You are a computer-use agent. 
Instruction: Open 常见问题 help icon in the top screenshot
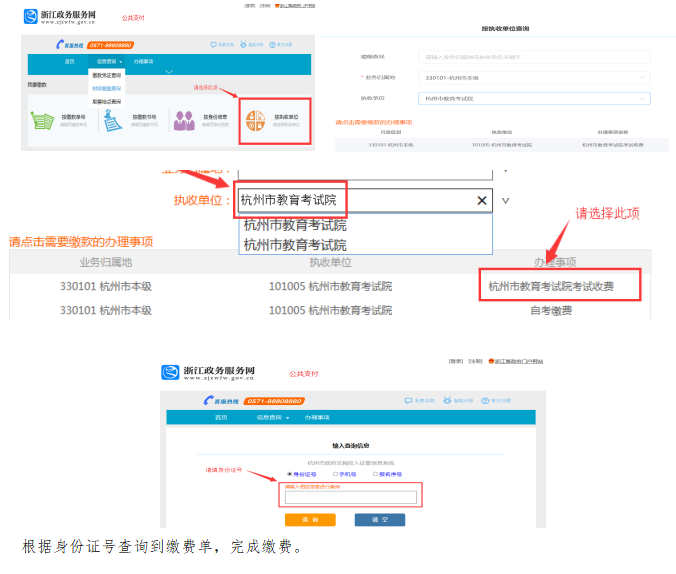point(272,44)
